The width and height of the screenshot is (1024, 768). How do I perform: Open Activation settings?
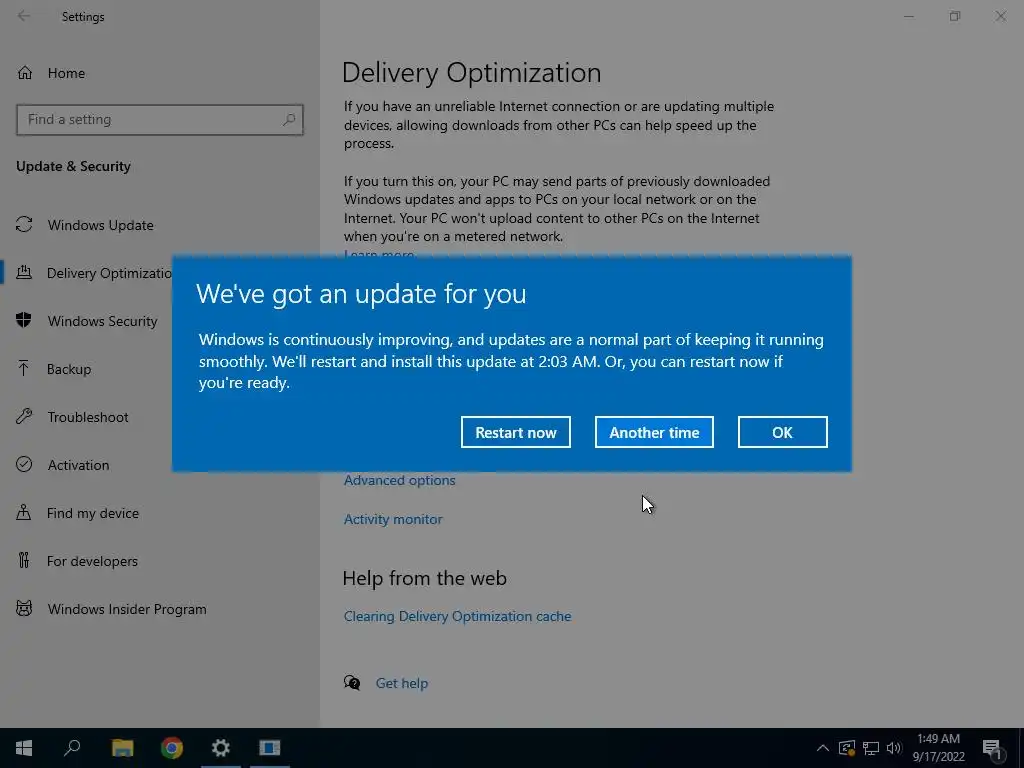[x=78, y=465]
